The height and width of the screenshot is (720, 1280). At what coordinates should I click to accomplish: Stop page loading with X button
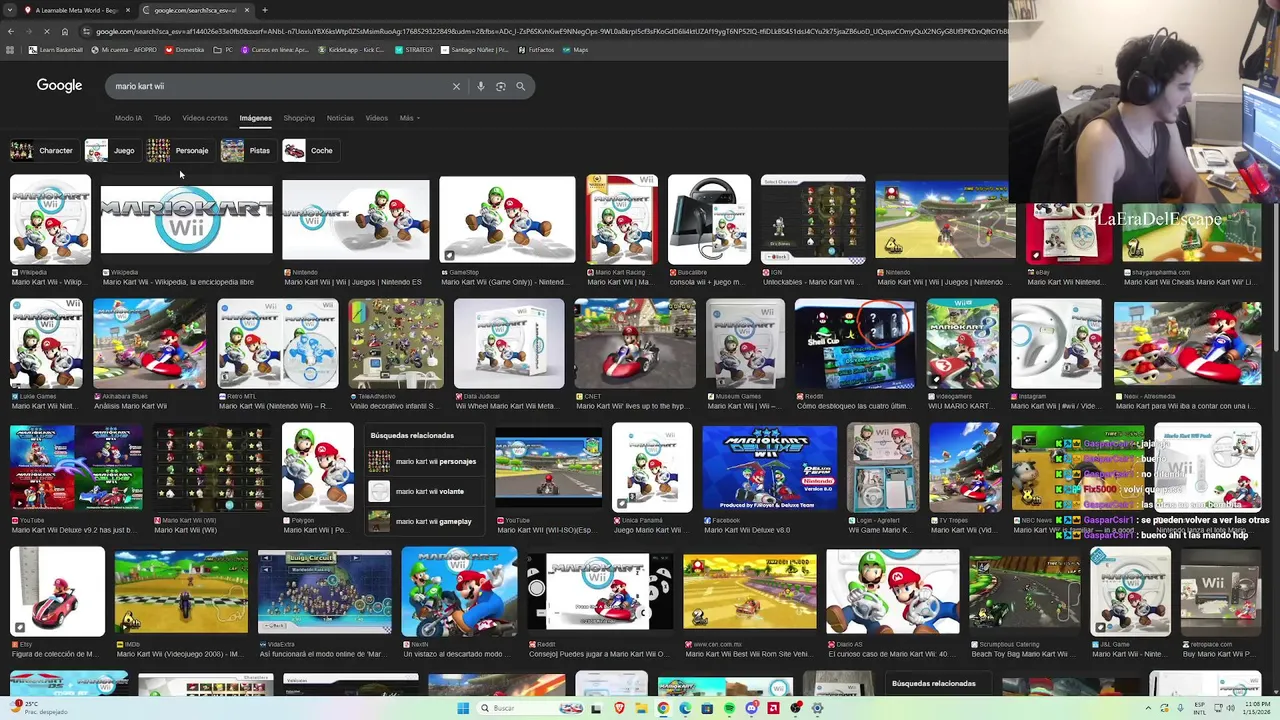click(x=46, y=32)
